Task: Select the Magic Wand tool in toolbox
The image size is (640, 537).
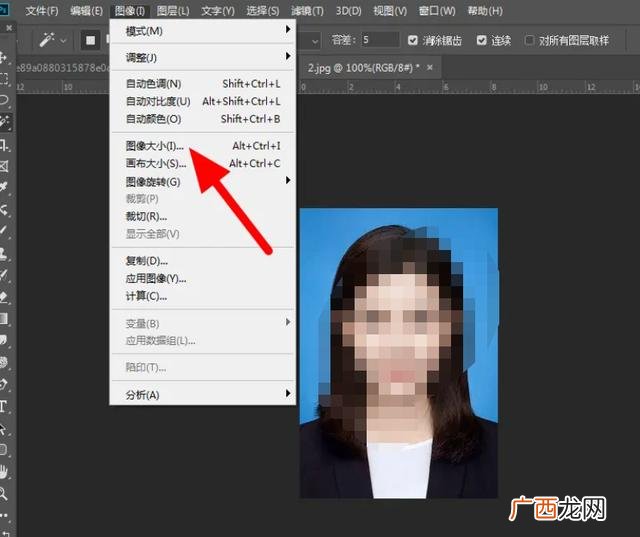Action: (x=5, y=122)
